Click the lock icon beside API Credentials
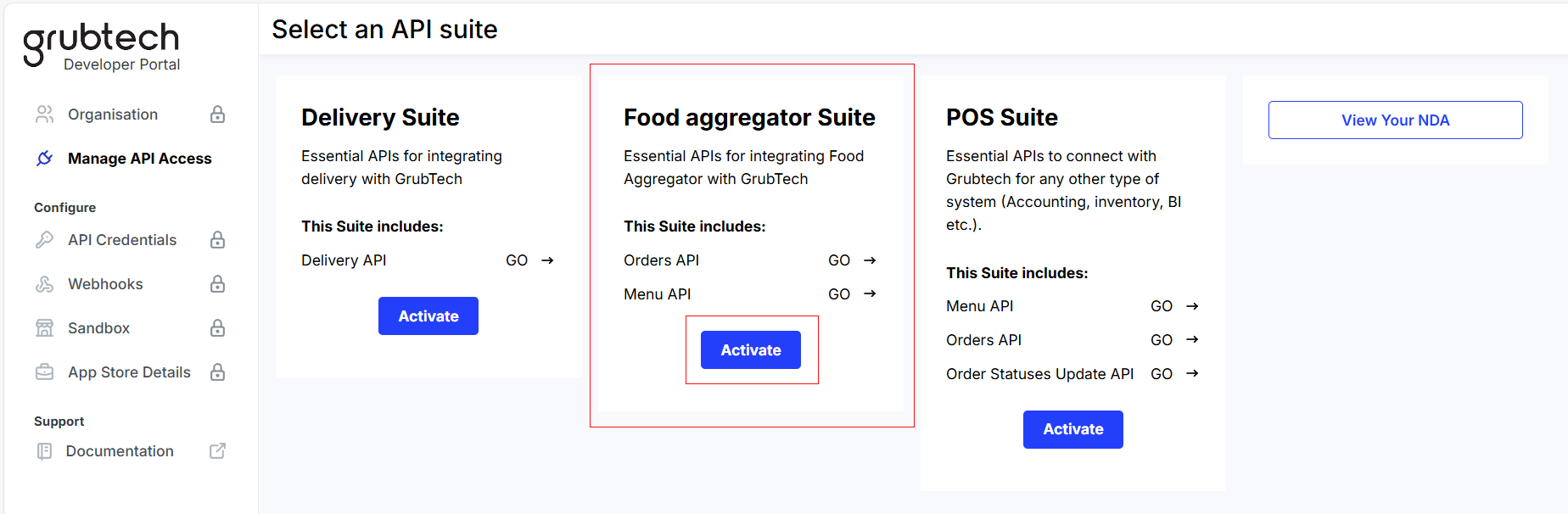The height and width of the screenshot is (514, 1568). (x=218, y=240)
